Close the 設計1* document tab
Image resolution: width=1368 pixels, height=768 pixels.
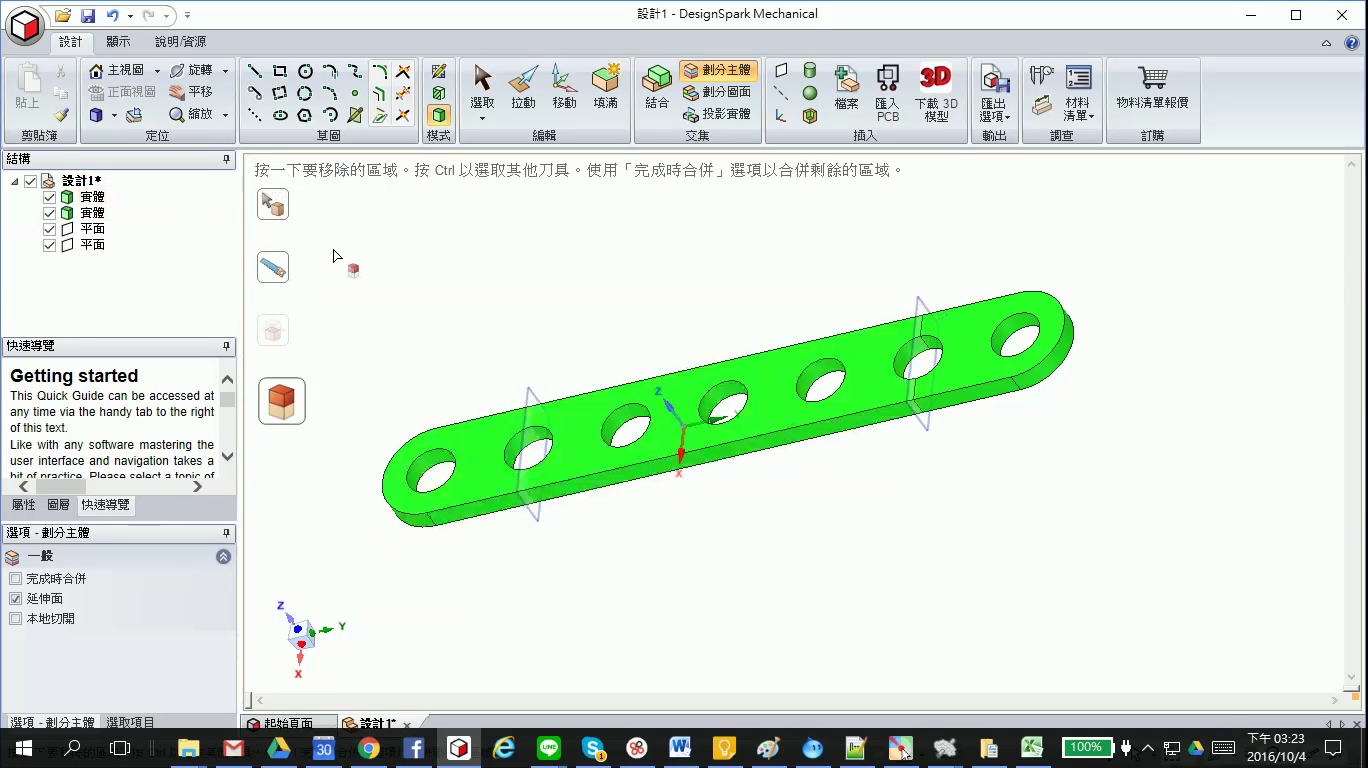pos(407,725)
